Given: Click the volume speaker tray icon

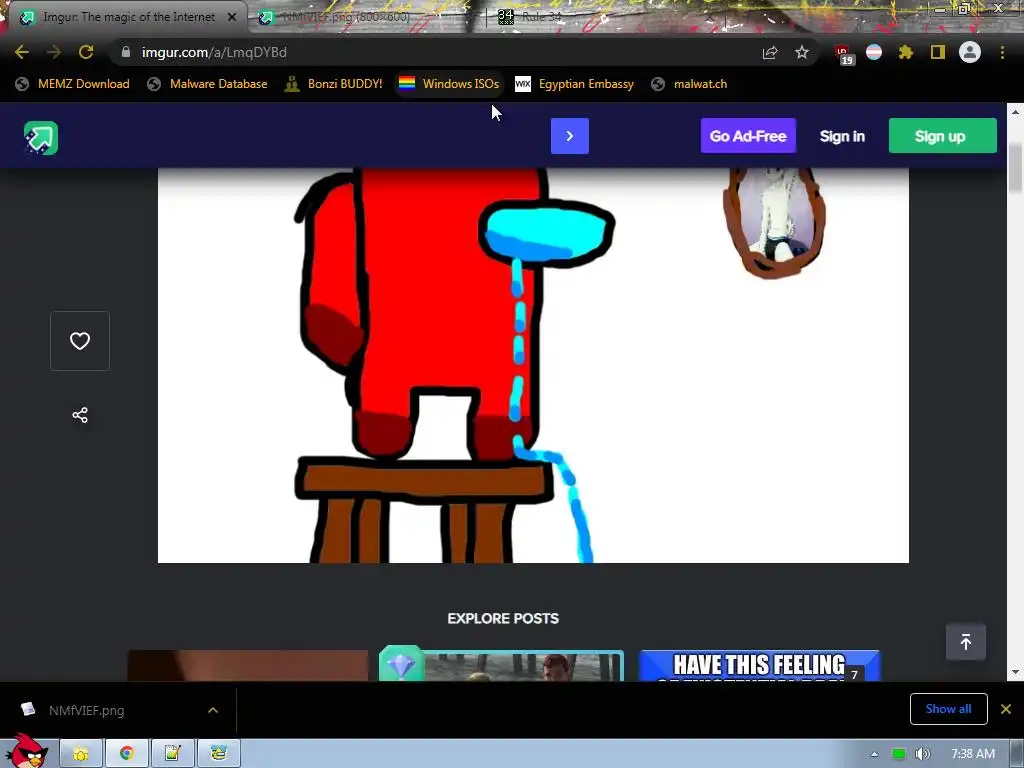Looking at the screenshot, I should point(922,754).
